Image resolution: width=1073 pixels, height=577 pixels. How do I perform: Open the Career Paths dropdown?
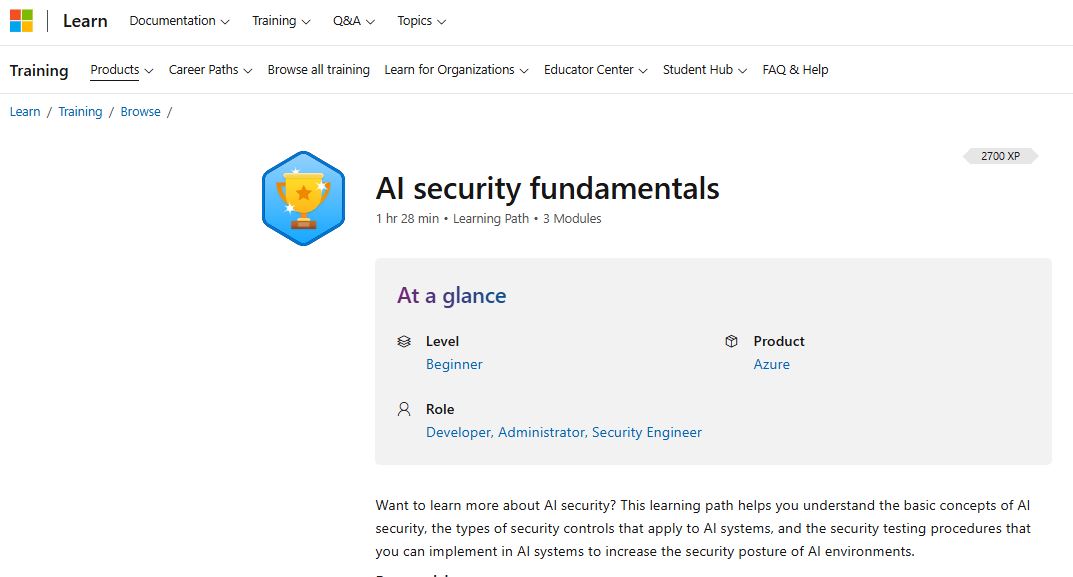tap(210, 70)
